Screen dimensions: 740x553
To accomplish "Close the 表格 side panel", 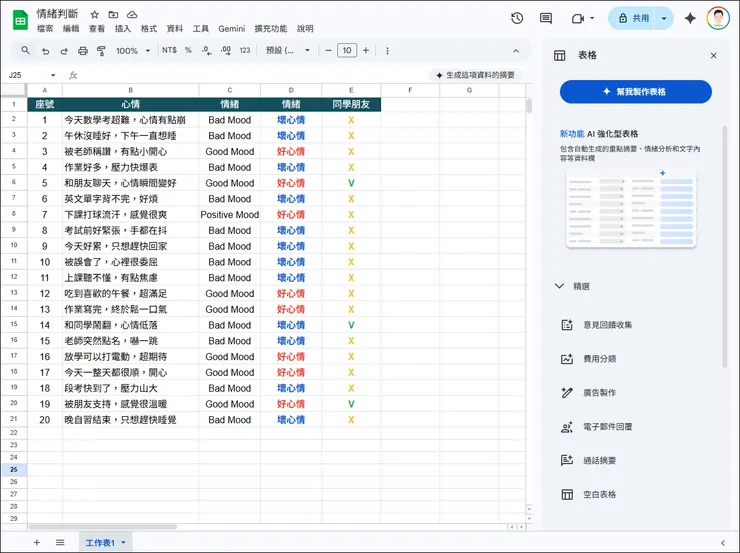I will (x=714, y=56).
